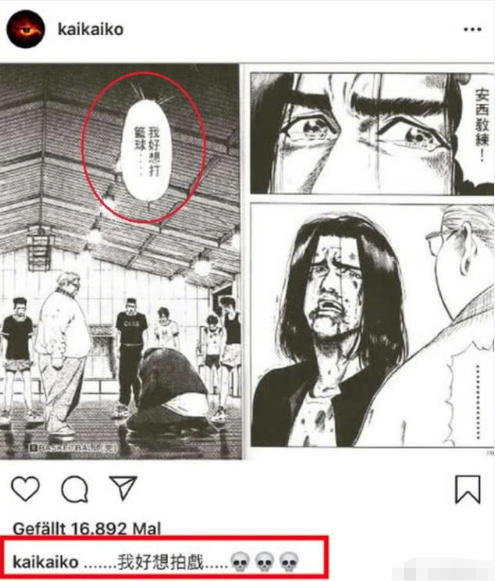Open the three-dot more options menu
The height and width of the screenshot is (581, 495).
(472, 29)
